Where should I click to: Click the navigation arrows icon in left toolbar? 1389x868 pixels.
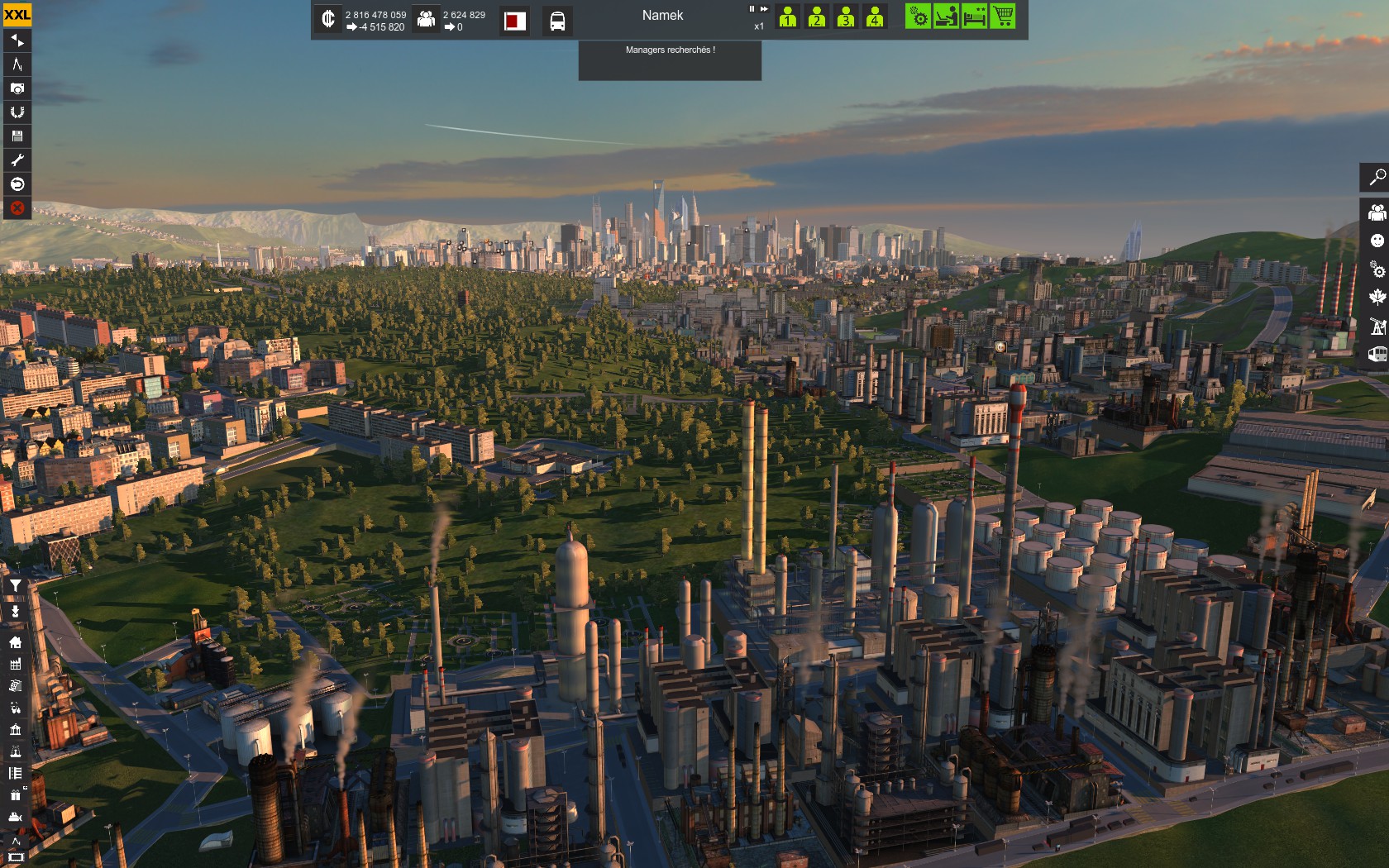17,41
